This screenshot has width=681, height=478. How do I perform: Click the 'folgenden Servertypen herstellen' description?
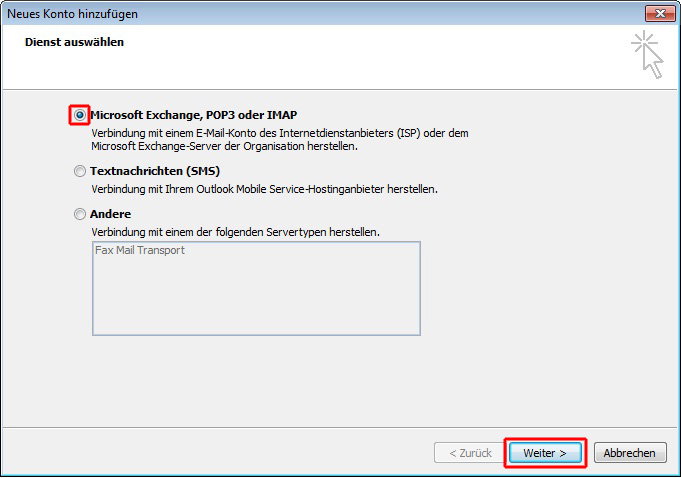[235, 232]
